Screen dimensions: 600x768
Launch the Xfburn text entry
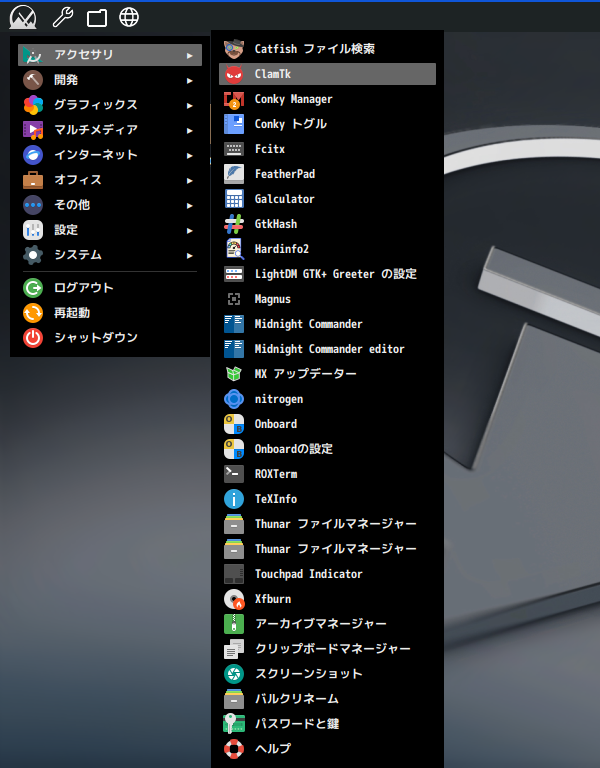pos(273,599)
